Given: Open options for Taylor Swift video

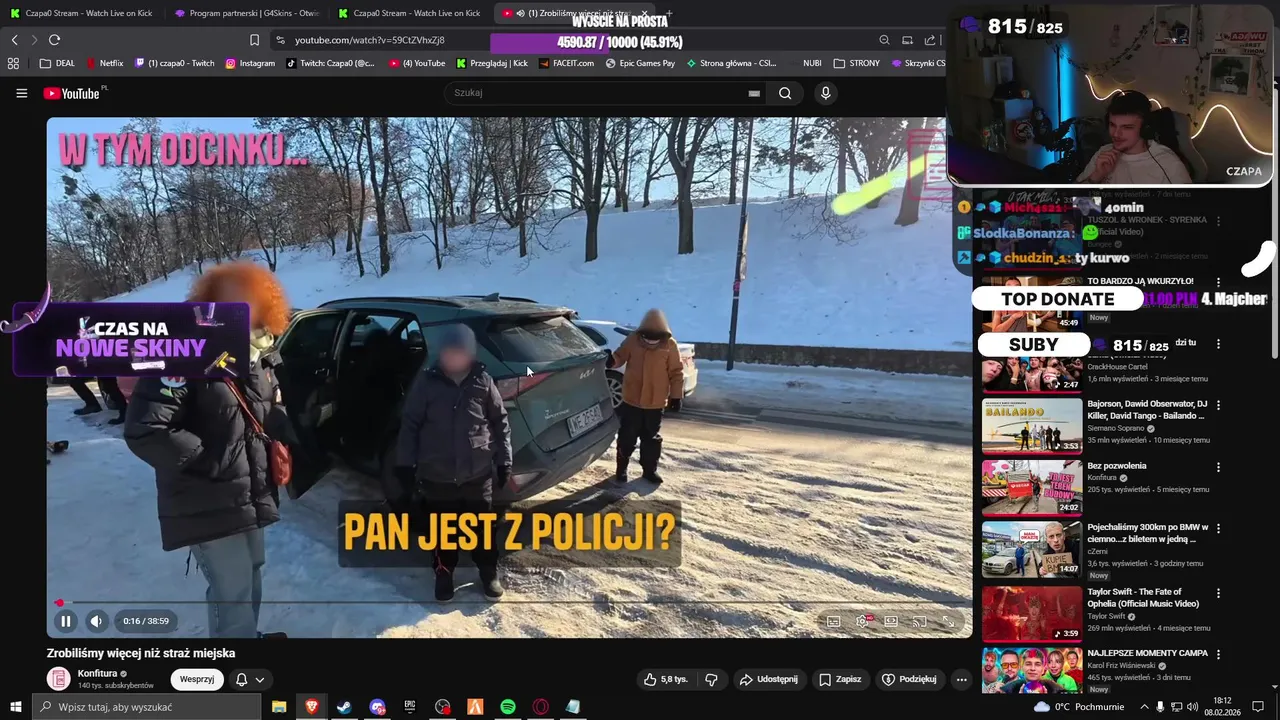Looking at the screenshot, I should [x=1218, y=592].
